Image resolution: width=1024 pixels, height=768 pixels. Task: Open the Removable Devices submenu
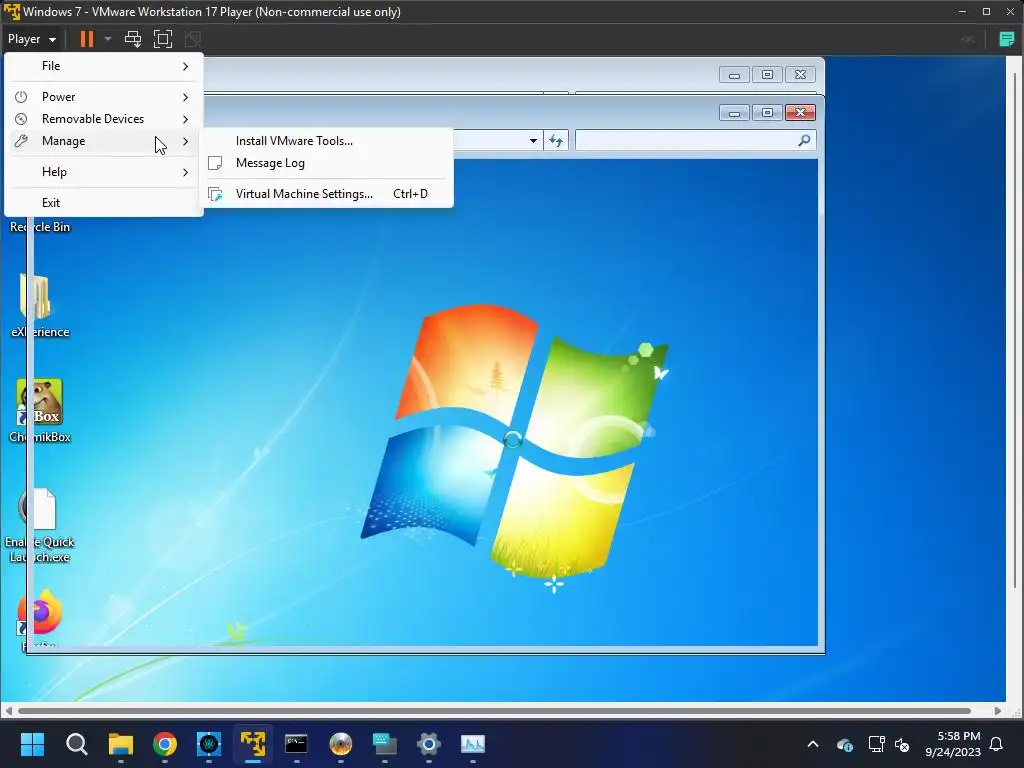click(103, 119)
